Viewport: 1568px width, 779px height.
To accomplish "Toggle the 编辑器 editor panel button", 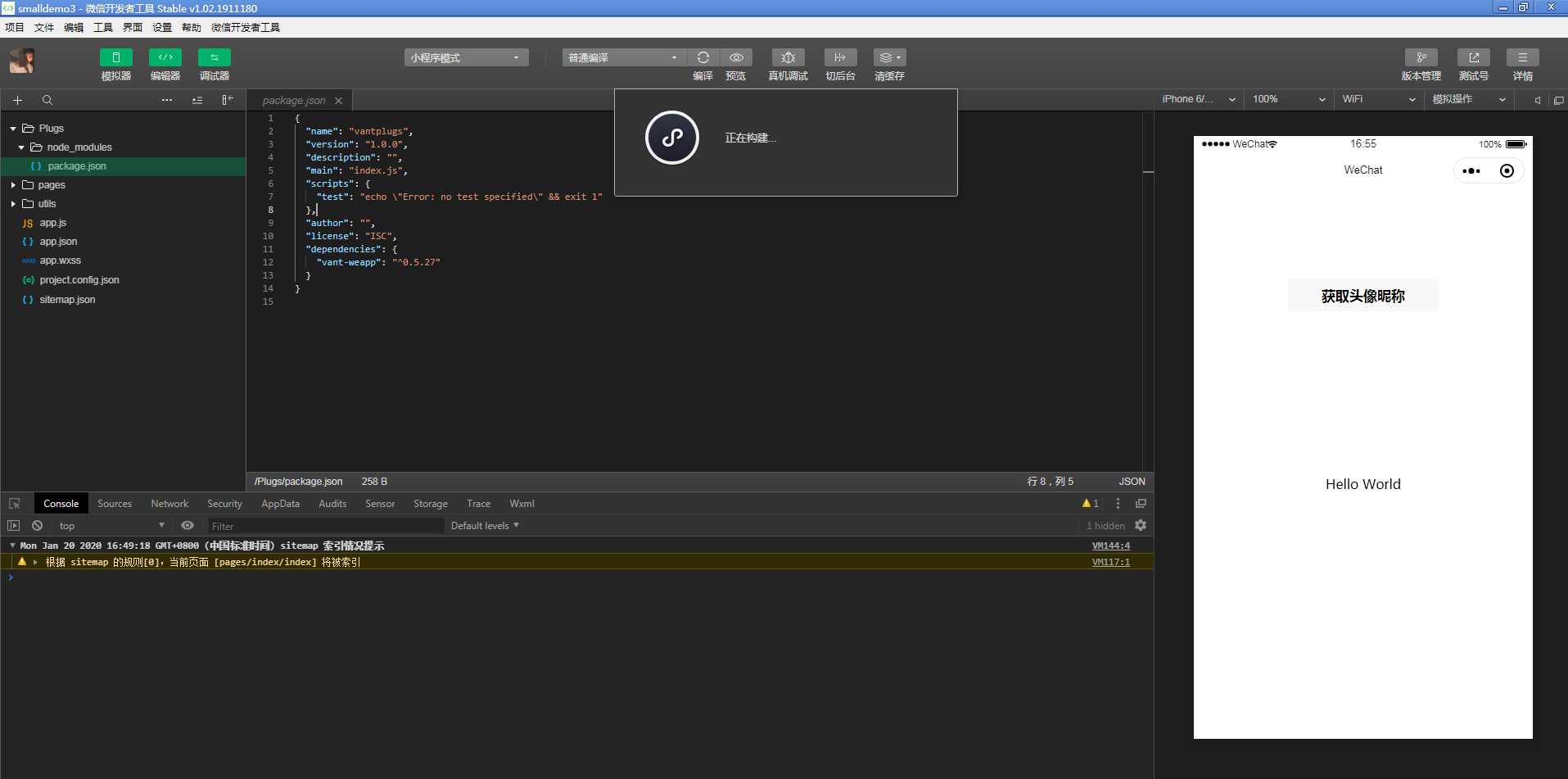I will (165, 57).
